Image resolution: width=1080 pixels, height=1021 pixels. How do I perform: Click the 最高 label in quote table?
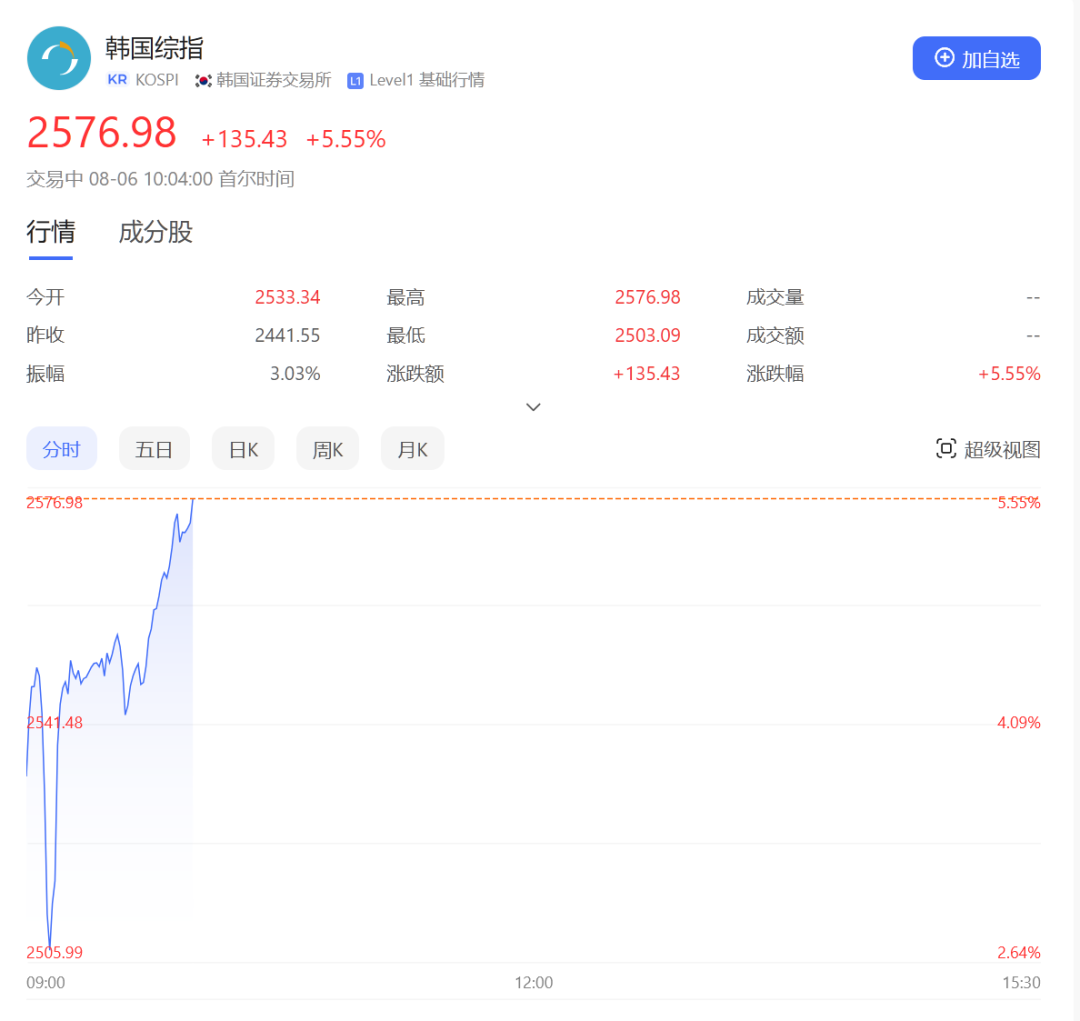click(x=406, y=297)
